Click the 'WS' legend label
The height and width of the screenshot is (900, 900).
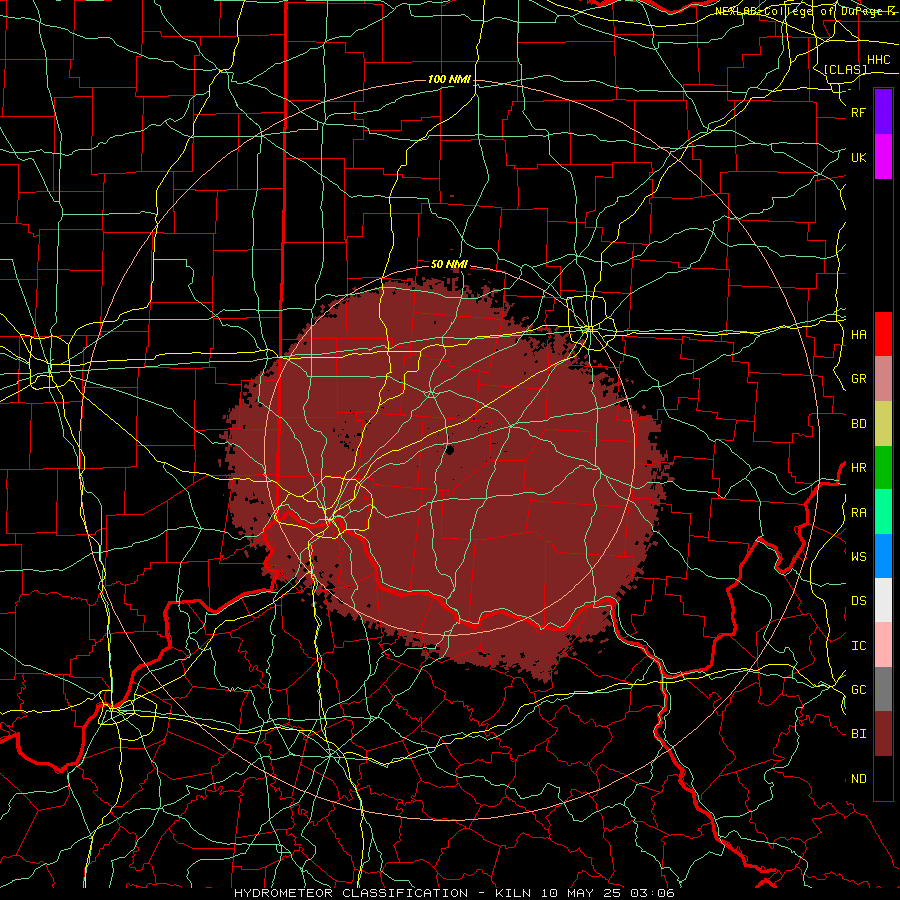coord(859,557)
